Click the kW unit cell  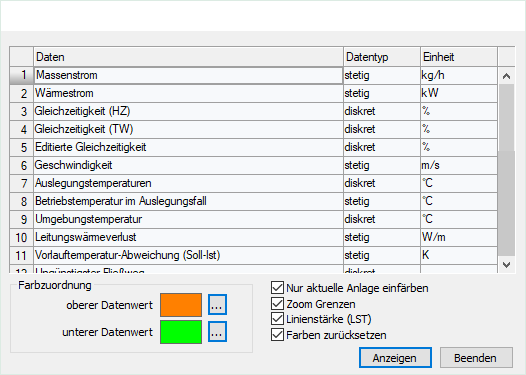(x=459, y=93)
